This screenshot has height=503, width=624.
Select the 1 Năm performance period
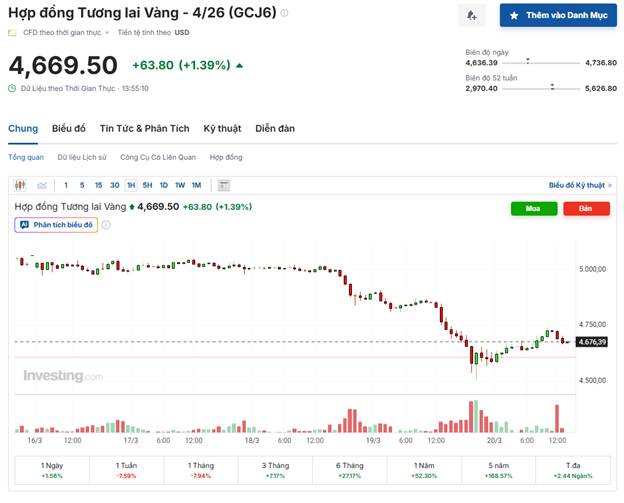click(424, 470)
